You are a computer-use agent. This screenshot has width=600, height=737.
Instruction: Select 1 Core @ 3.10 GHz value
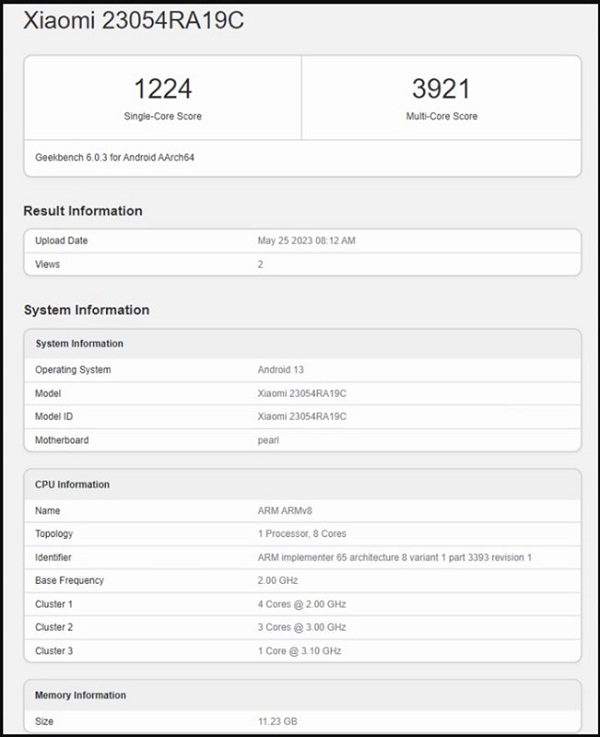click(x=299, y=651)
